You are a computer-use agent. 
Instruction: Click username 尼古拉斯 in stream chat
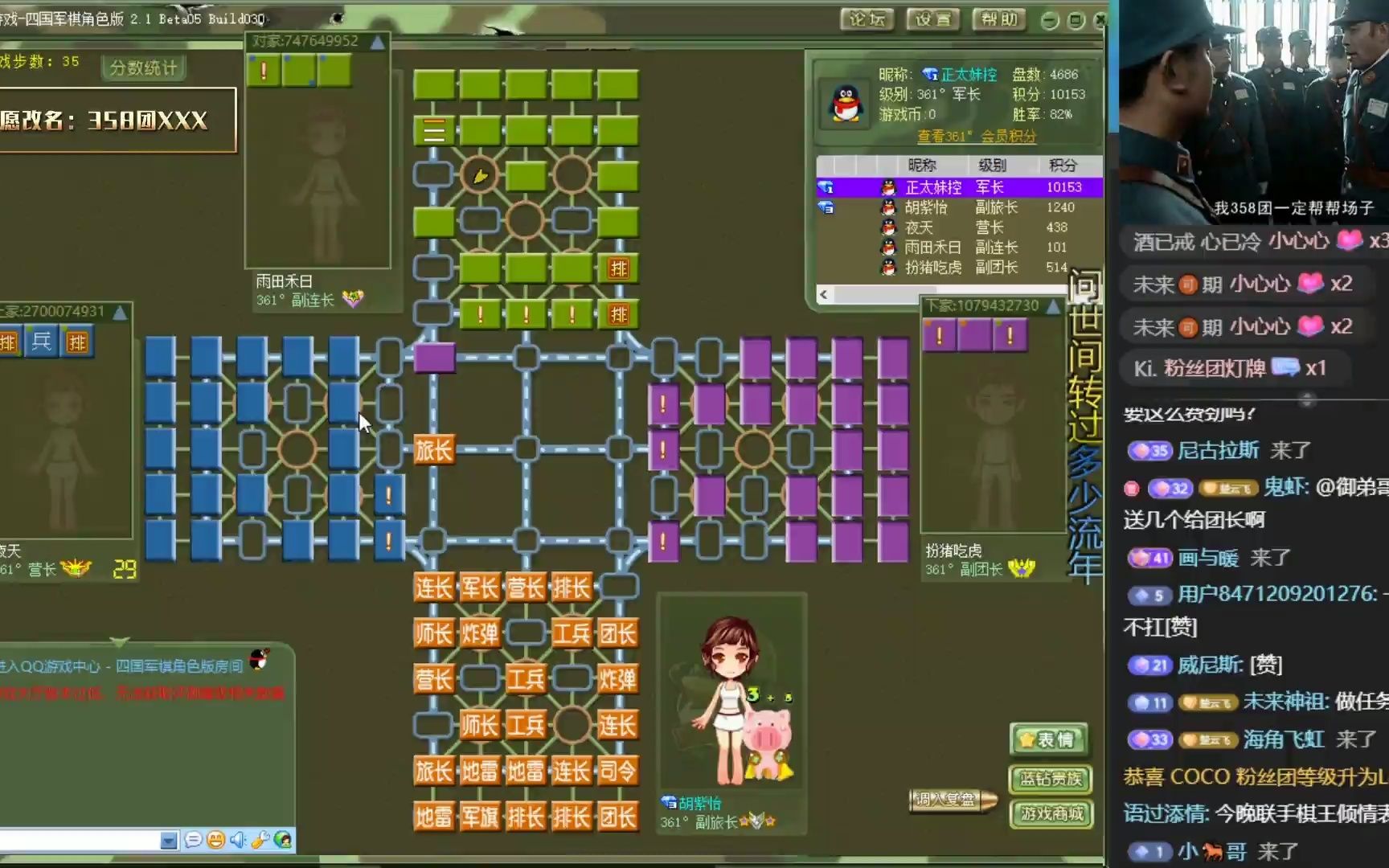click(x=1218, y=450)
